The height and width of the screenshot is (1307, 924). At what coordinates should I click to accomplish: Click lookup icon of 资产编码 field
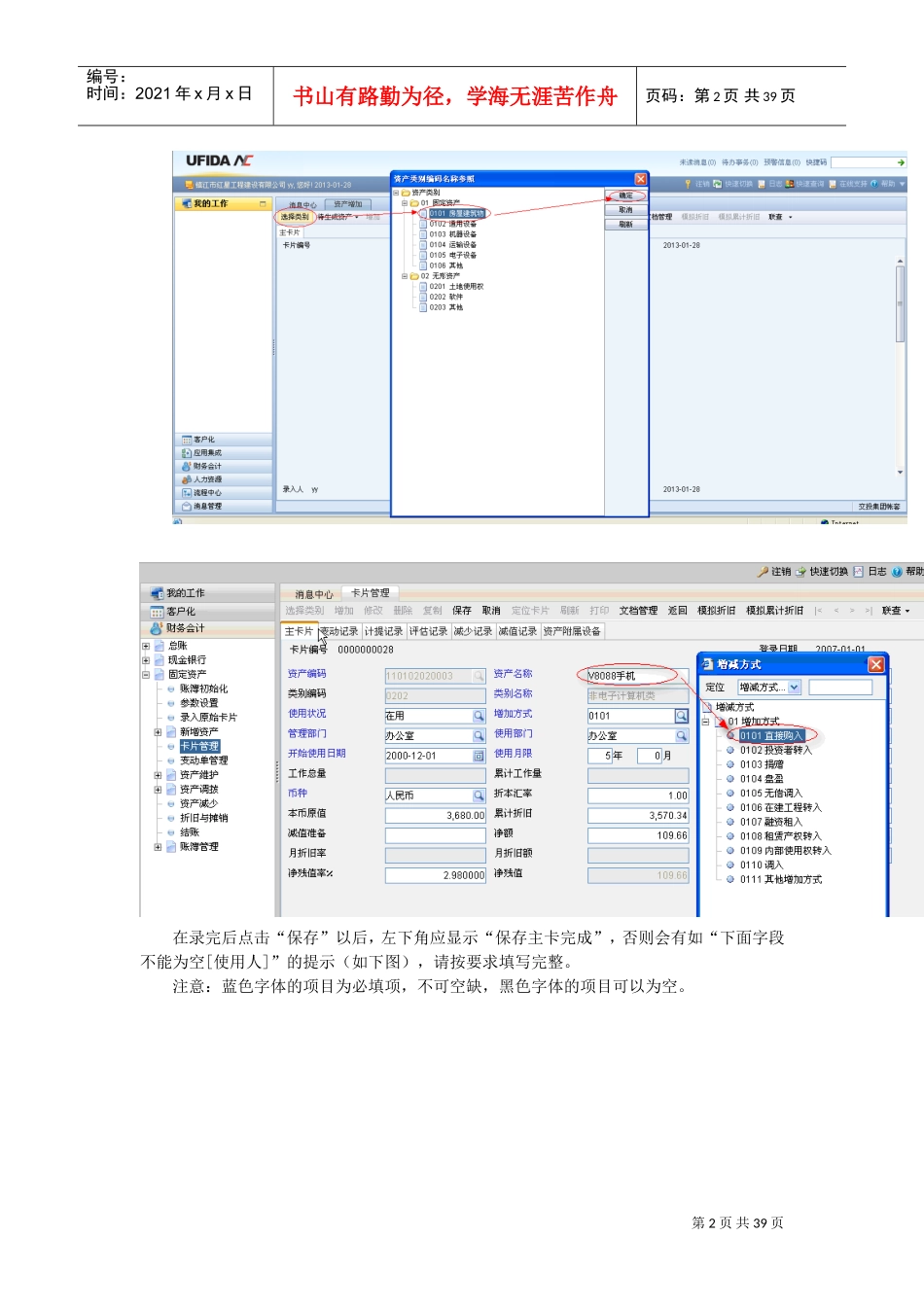click(479, 676)
